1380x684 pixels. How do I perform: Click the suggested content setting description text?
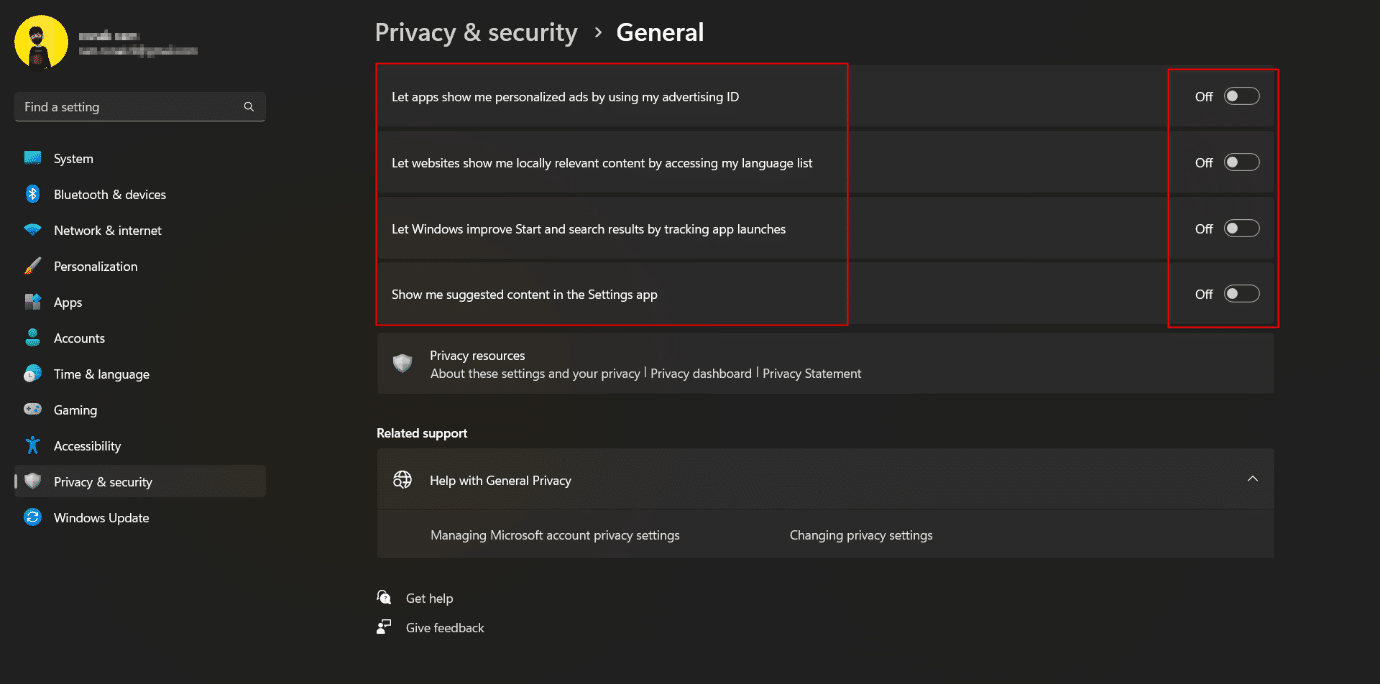point(524,295)
